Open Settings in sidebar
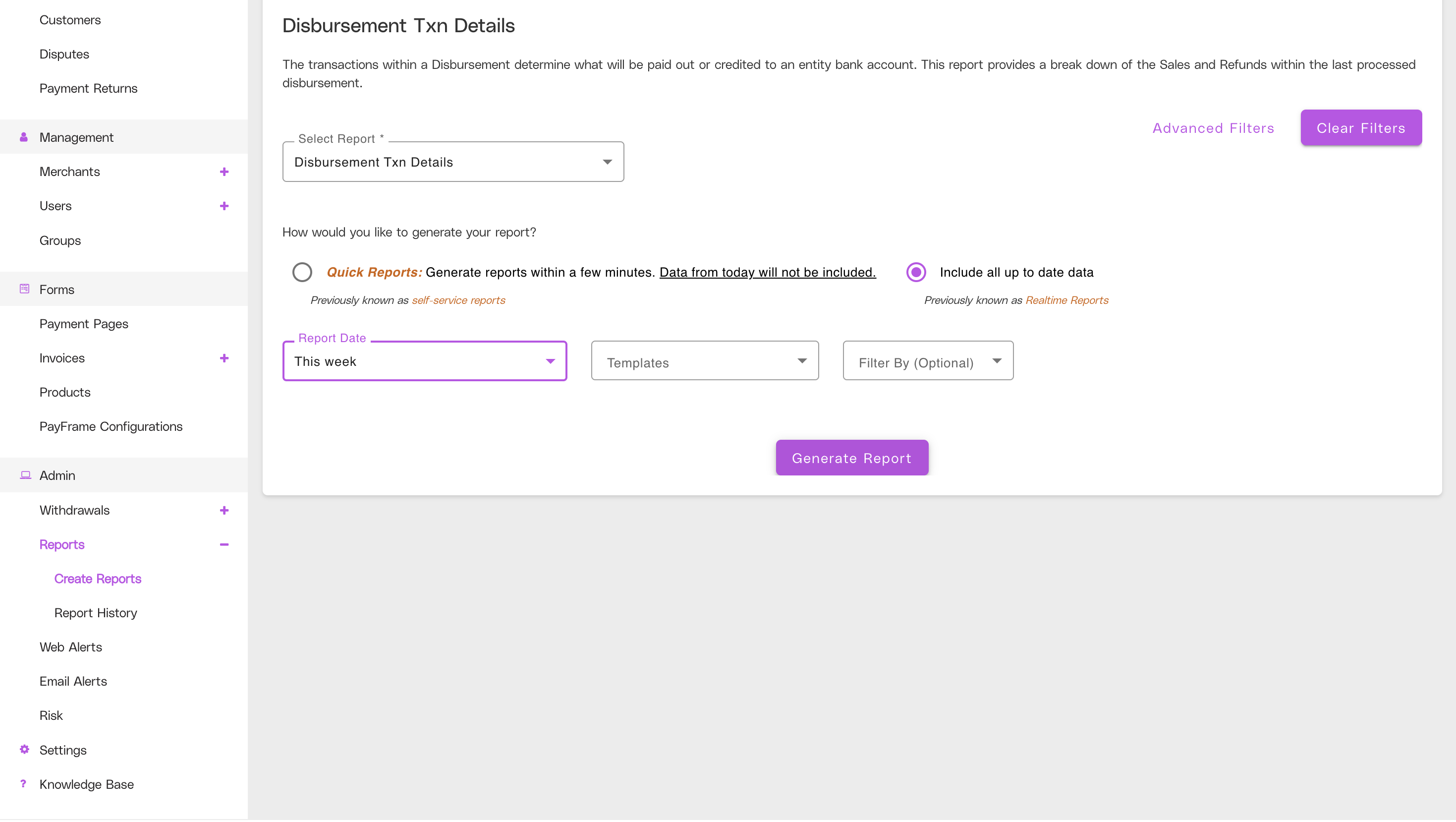This screenshot has width=1456, height=822. 63,750
